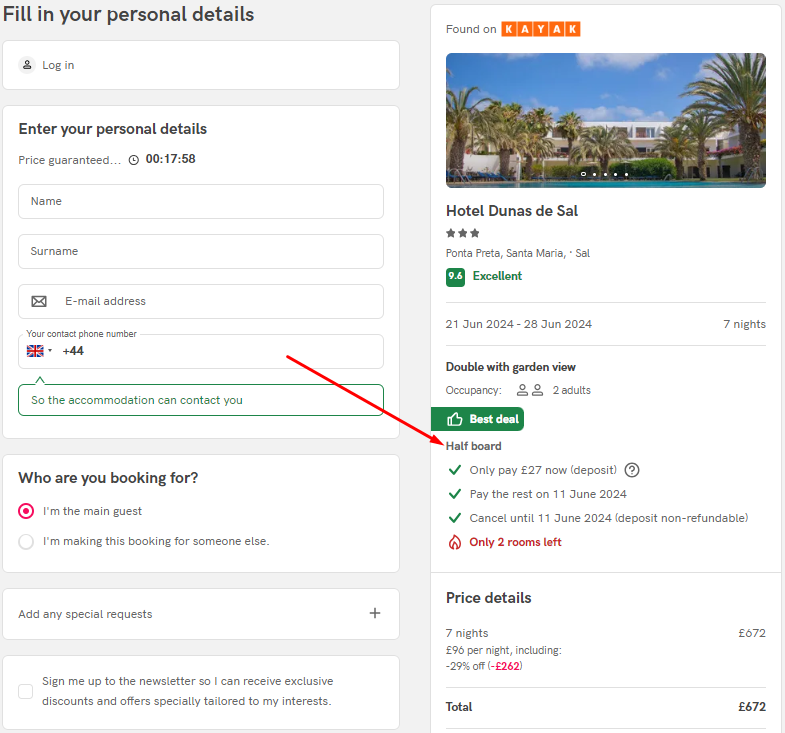This screenshot has width=785, height=733.
Task: Click the hotel photo carousel image
Action: point(606,120)
